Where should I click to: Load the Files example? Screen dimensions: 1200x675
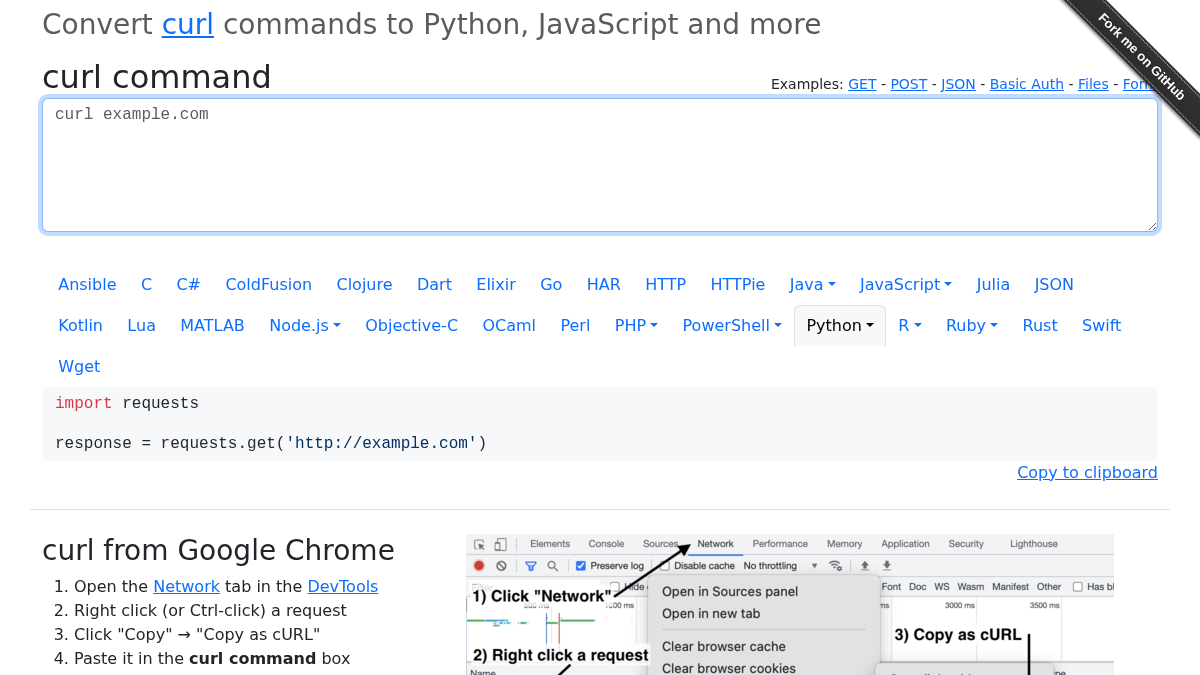click(1093, 84)
